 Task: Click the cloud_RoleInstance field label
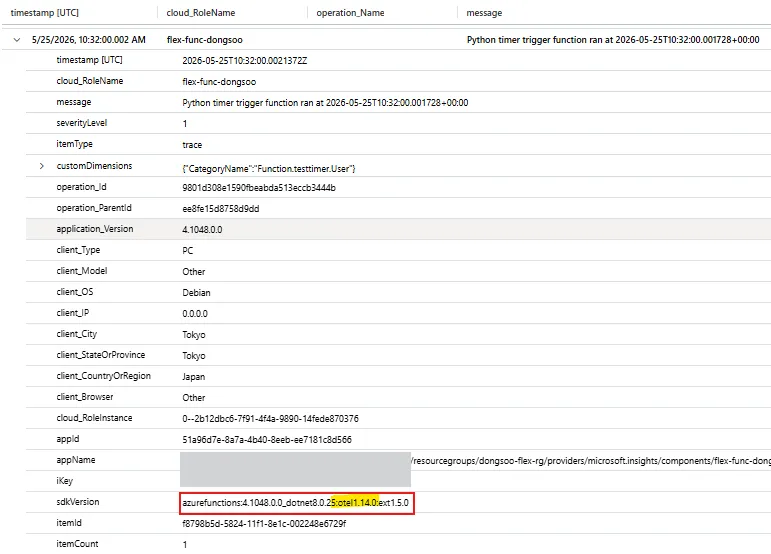coord(94,418)
